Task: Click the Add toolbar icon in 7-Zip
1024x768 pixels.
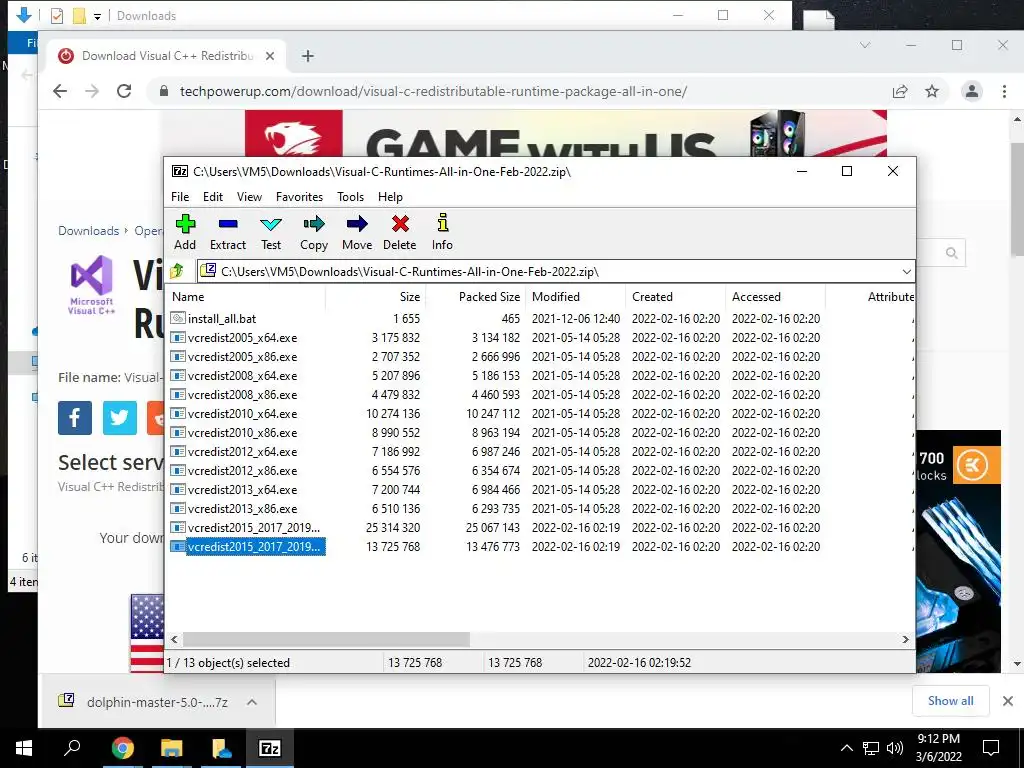Action: click(185, 232)
